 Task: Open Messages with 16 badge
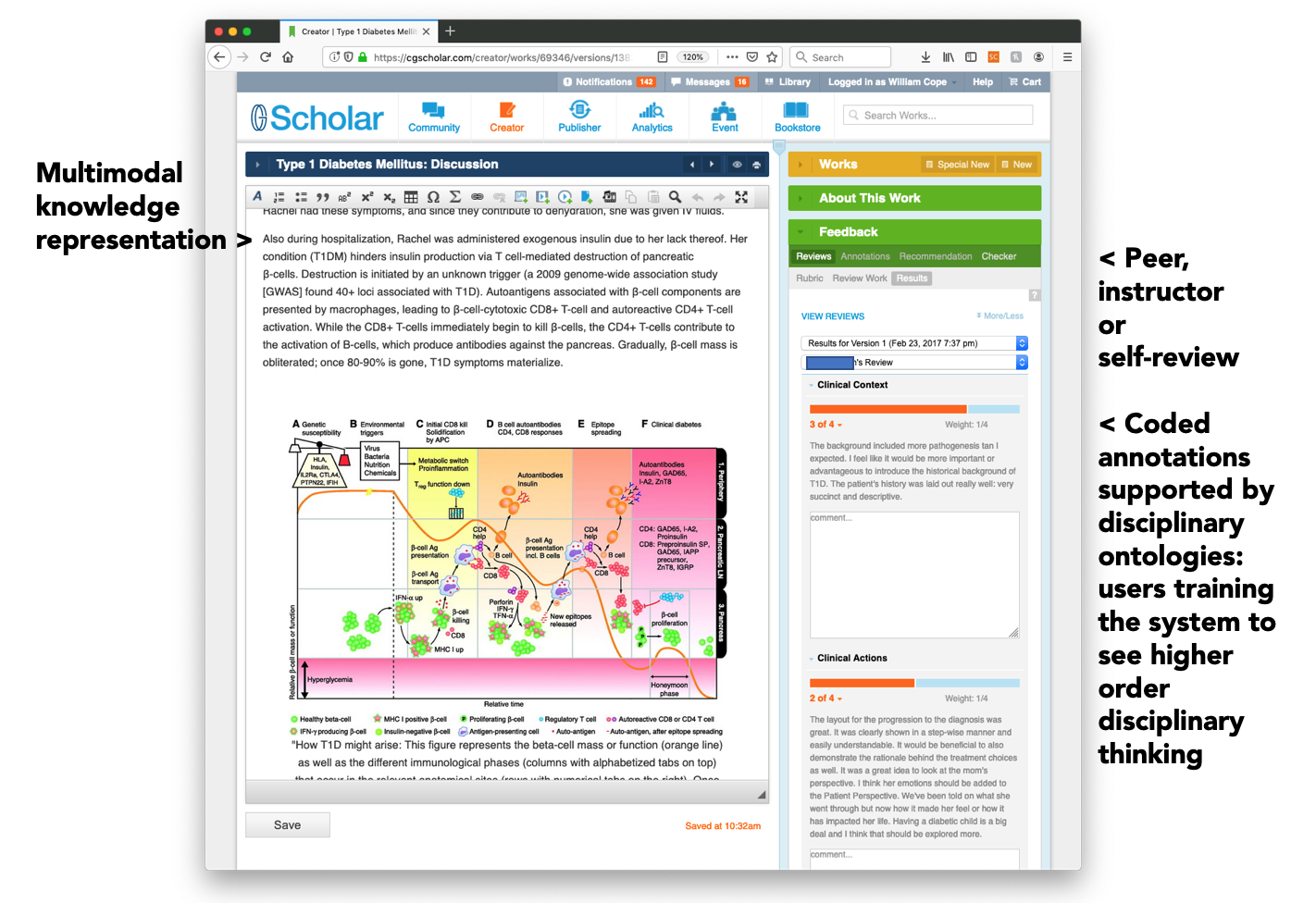[710, 82]
